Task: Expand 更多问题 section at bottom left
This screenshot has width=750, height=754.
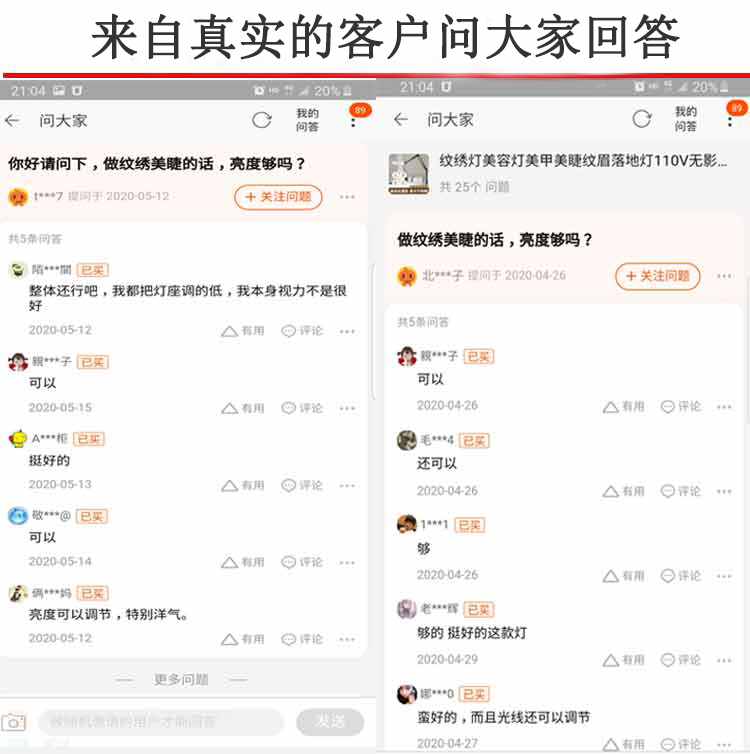Action: tap(181, 679)
